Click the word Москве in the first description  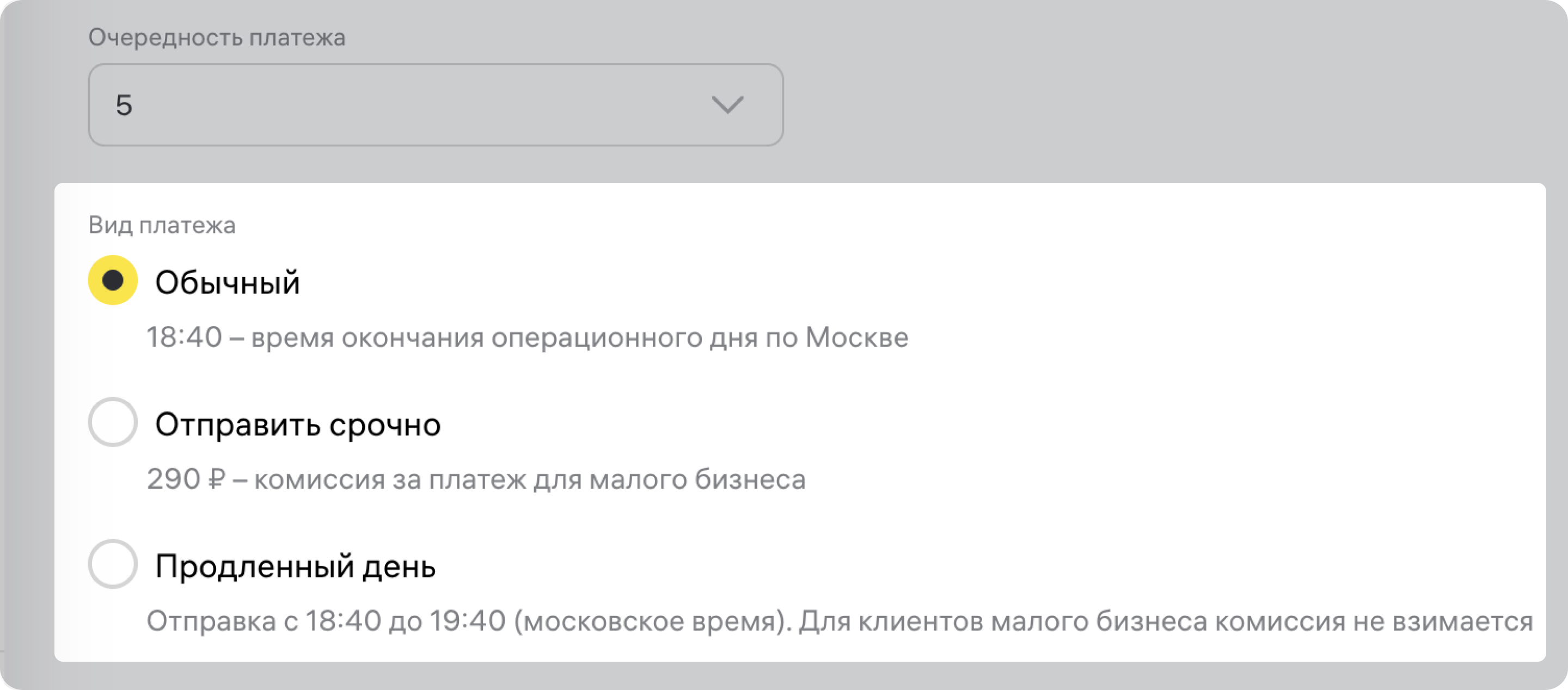857,337
